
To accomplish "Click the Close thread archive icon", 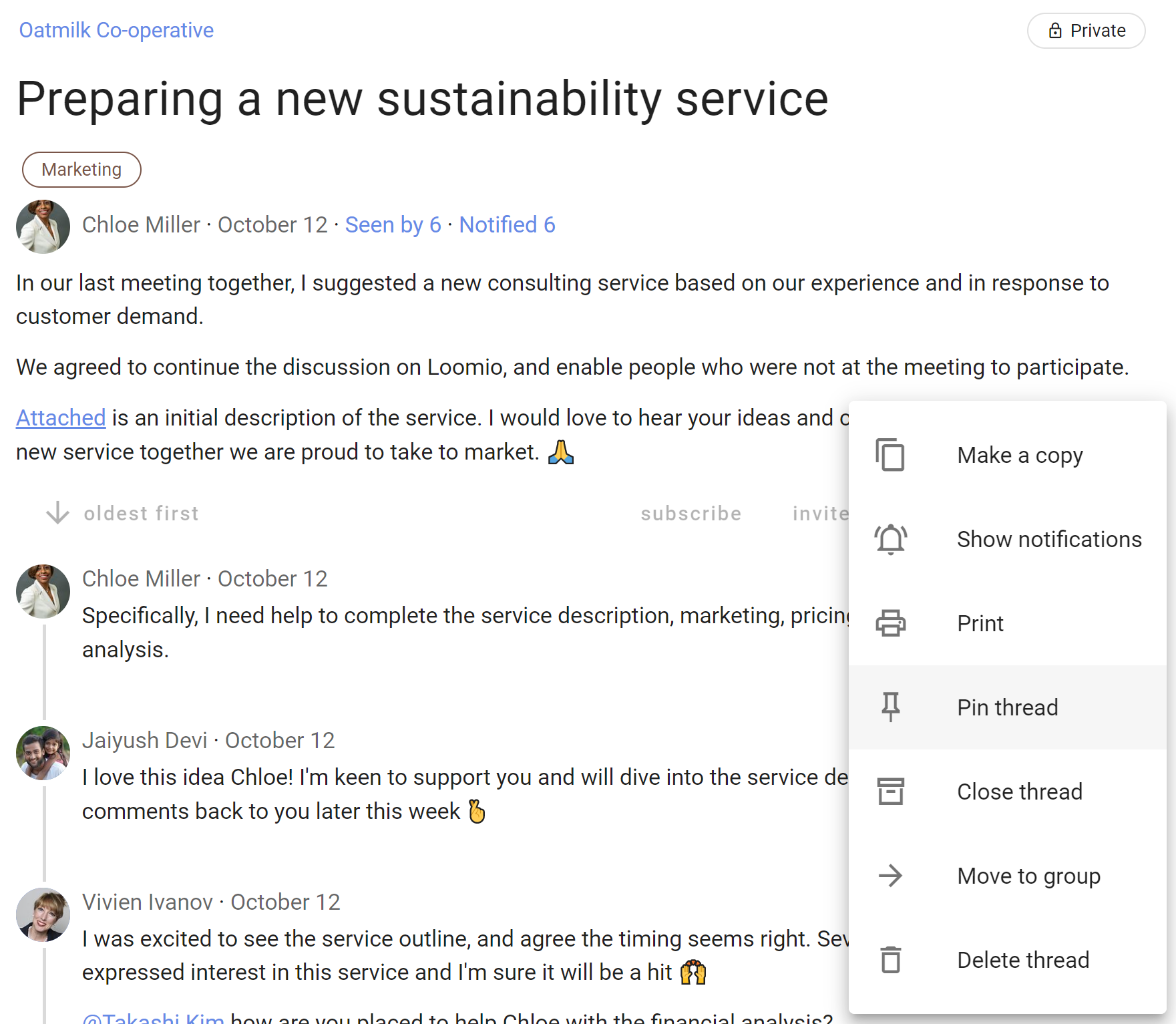I will pyautogui.click(x=890, y=792).
